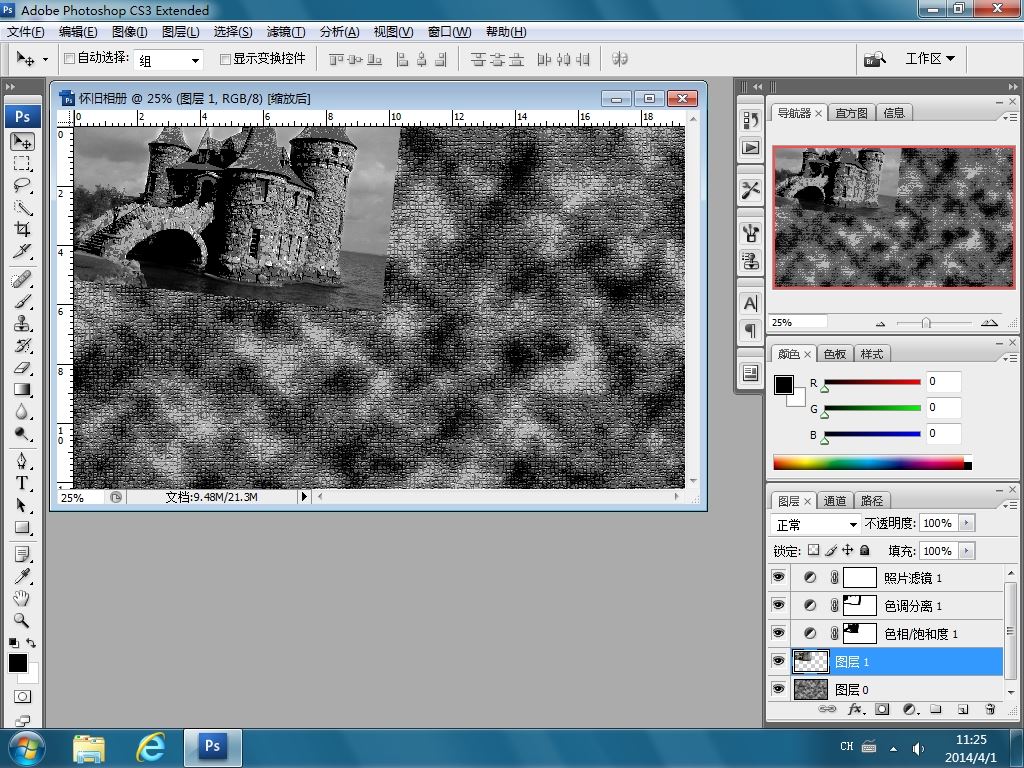Select the Horizontal Type tool

click(22, 482)
